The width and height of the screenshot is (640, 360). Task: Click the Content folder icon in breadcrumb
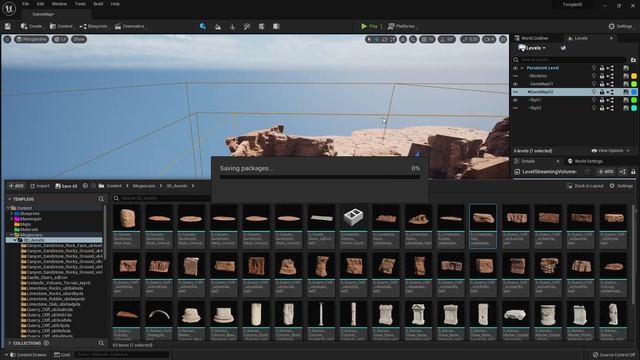101,186
